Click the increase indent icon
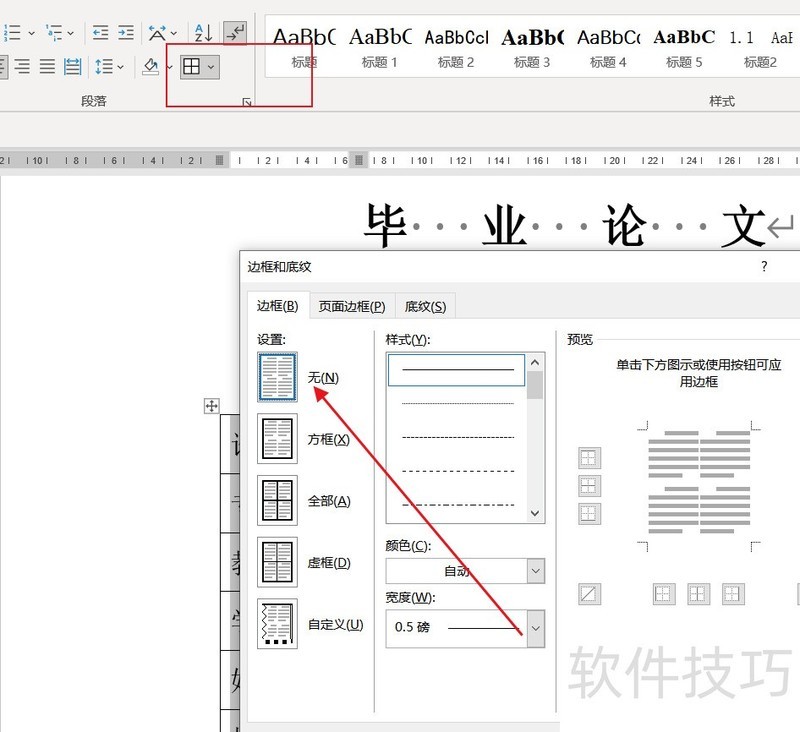The width and height of the screenshot is (800, 732). 125,33
